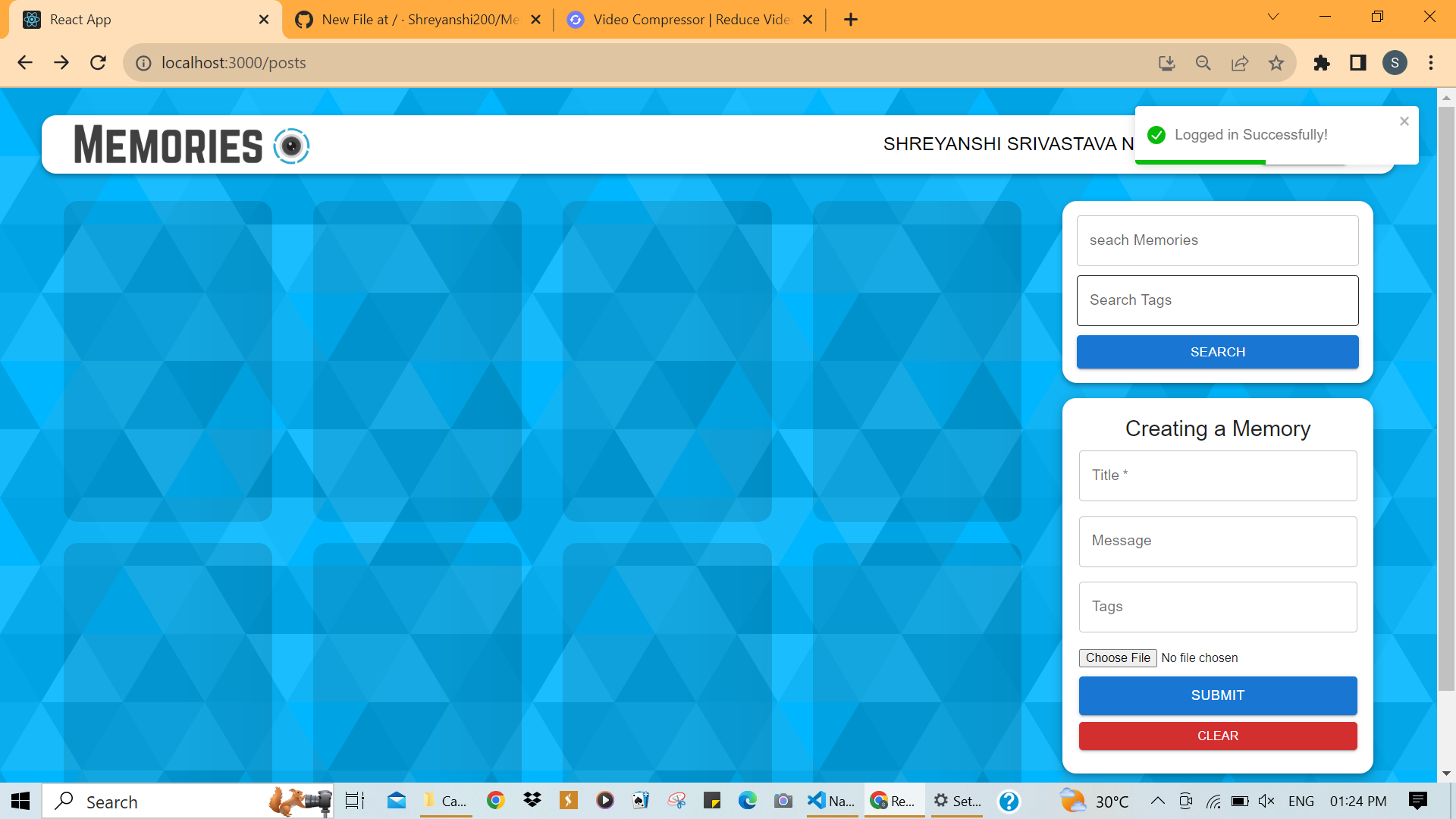1456x819 pixels.
Task: Click the S profile avatar in Chrome
Action: [x=1395, y=63]
